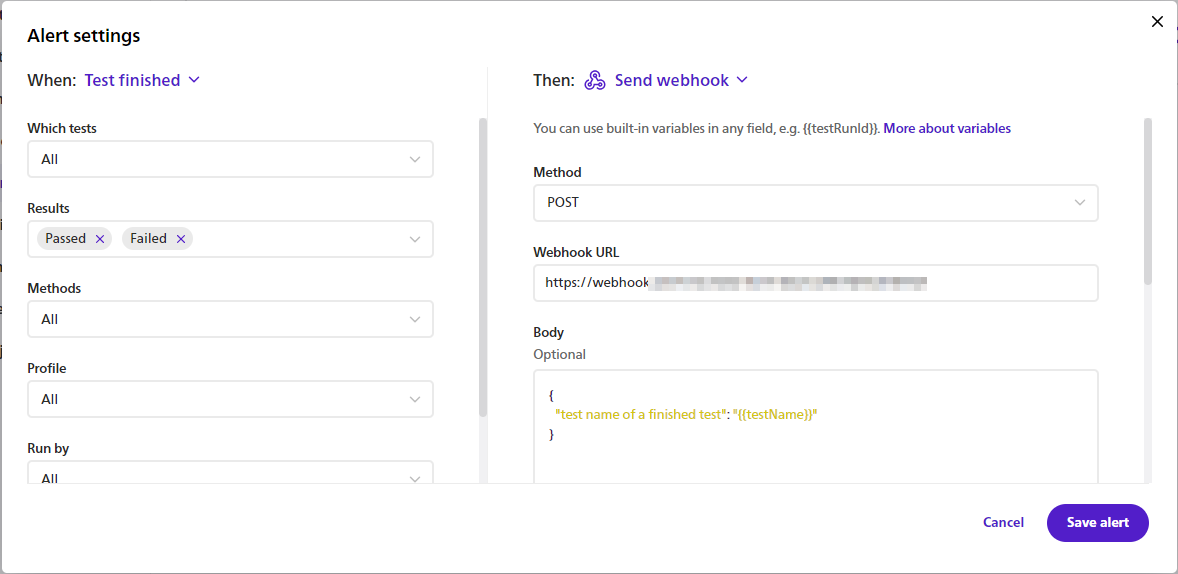This screenshot has height=574, width=1178.
Task: Click into the Webhook URL field
Action: pyautogui.click(x=815, y=283)
